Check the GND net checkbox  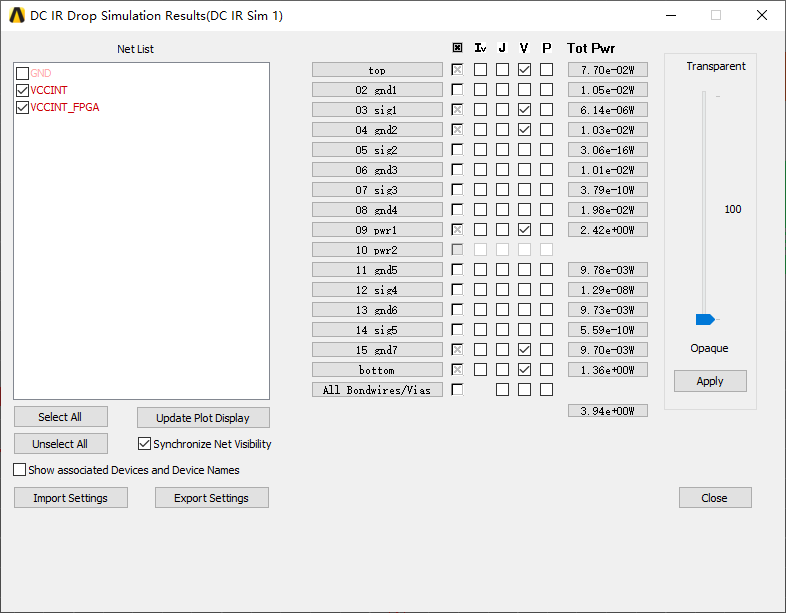point(22,73)
